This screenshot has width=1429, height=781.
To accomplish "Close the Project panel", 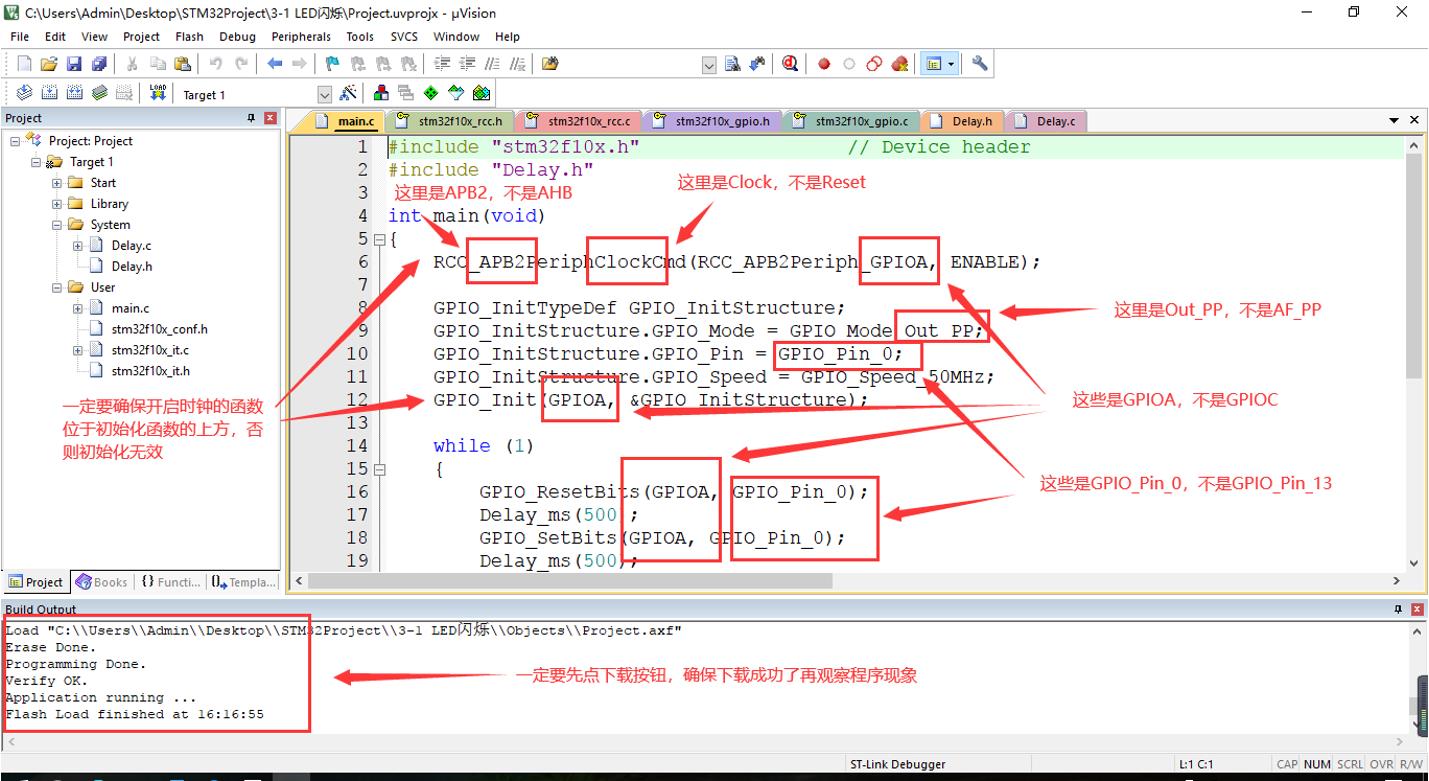I will point(270,118).
